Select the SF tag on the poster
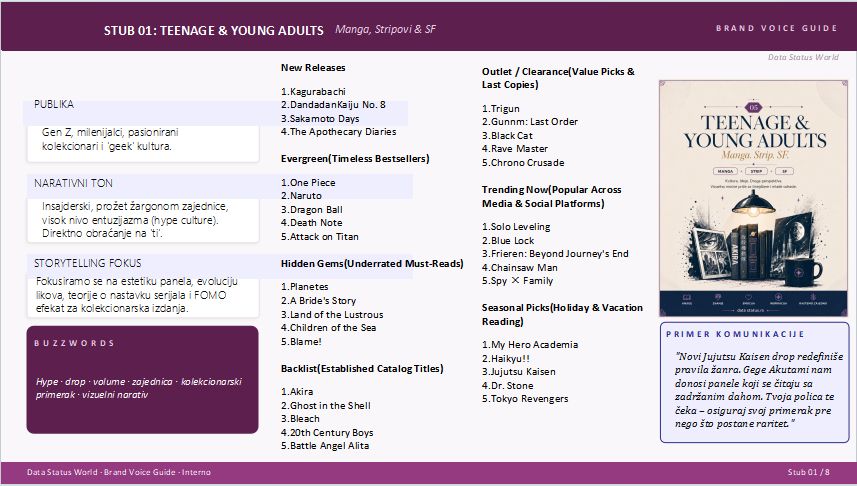 click(x=784, y=171)
